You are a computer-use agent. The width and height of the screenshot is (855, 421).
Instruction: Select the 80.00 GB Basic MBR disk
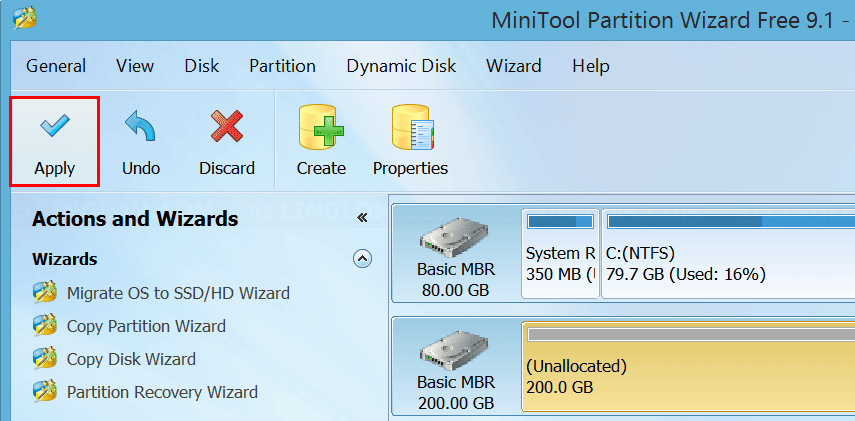[x=456, y=254]
